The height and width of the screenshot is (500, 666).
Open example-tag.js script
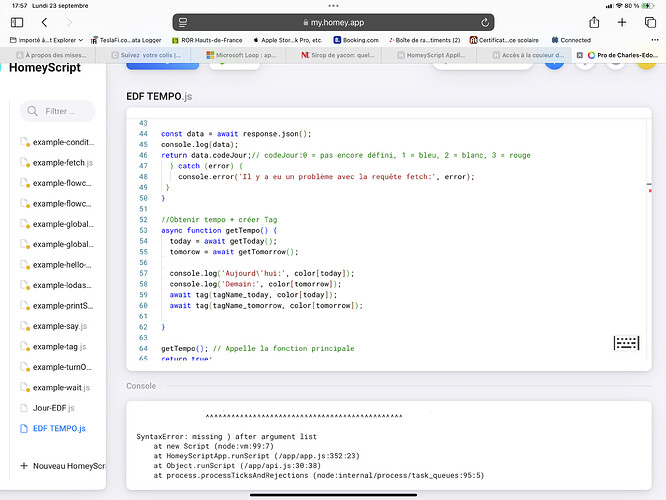pos(59,347)
